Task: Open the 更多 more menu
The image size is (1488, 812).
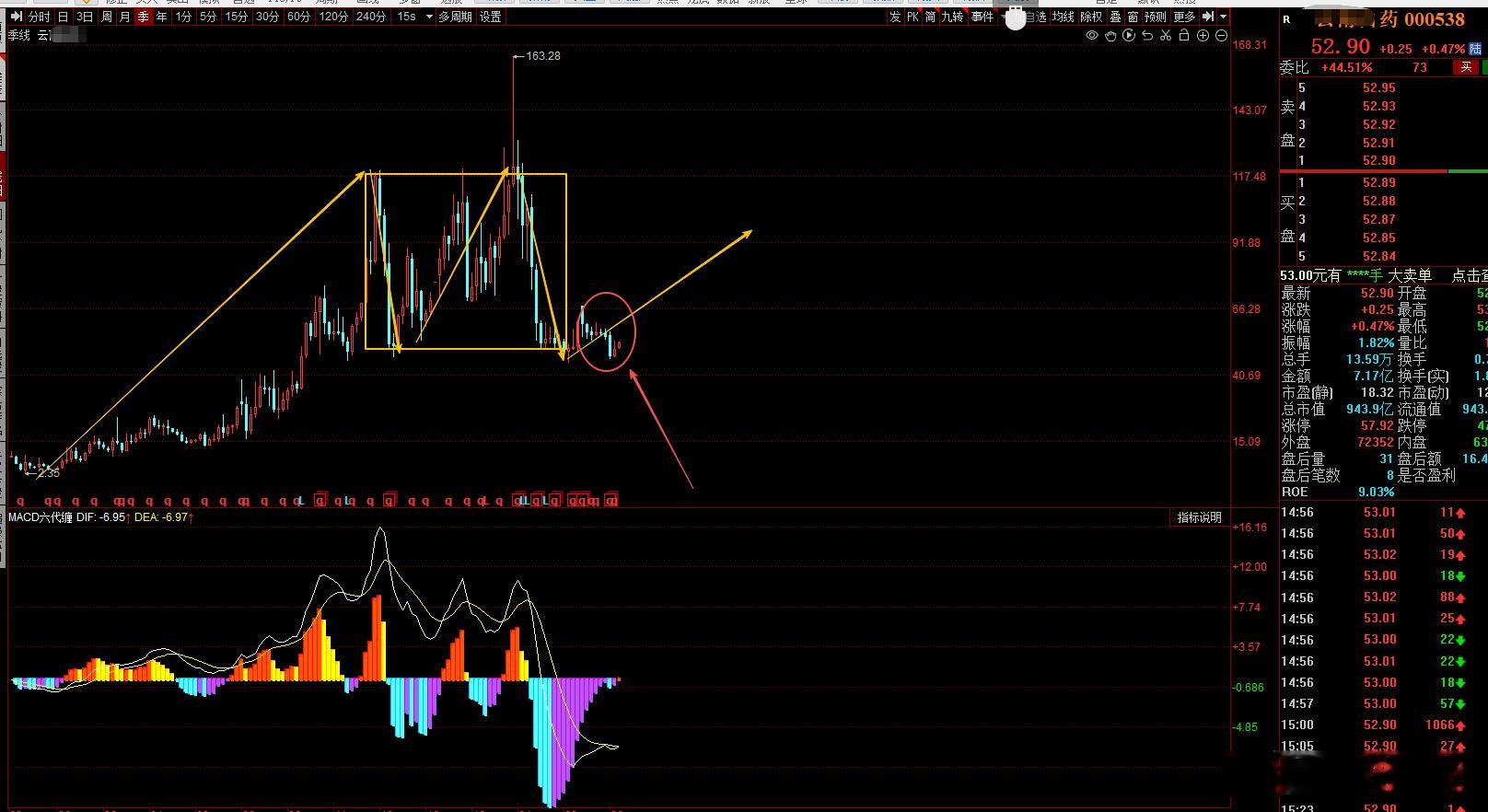Action: (1184, 17)
